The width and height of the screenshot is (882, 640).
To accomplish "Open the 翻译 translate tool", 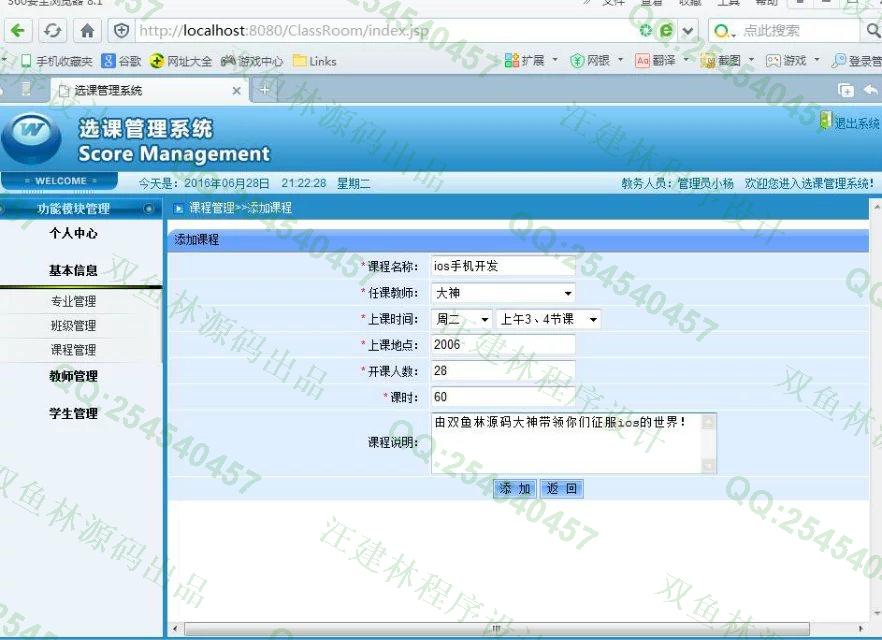I will (x=662, y=60).
